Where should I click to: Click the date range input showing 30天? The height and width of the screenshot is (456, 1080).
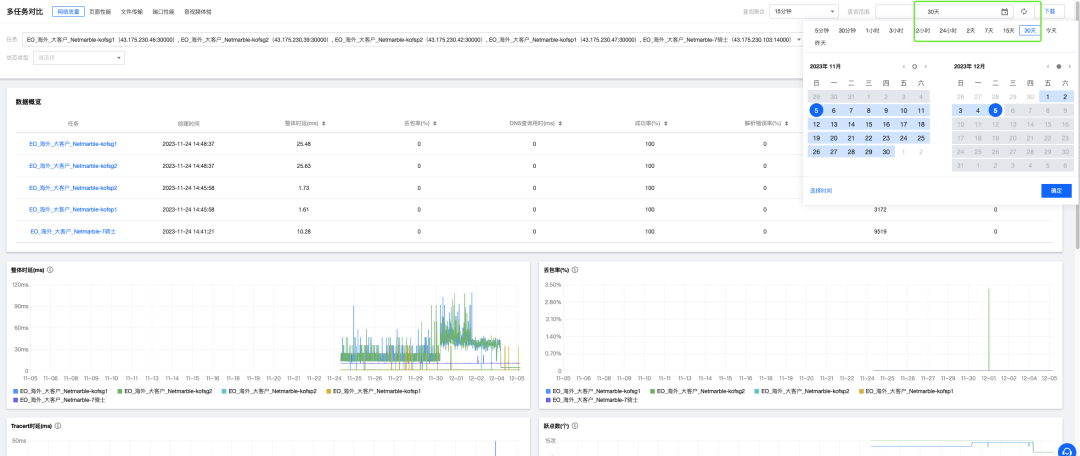[x=944, y=12]
